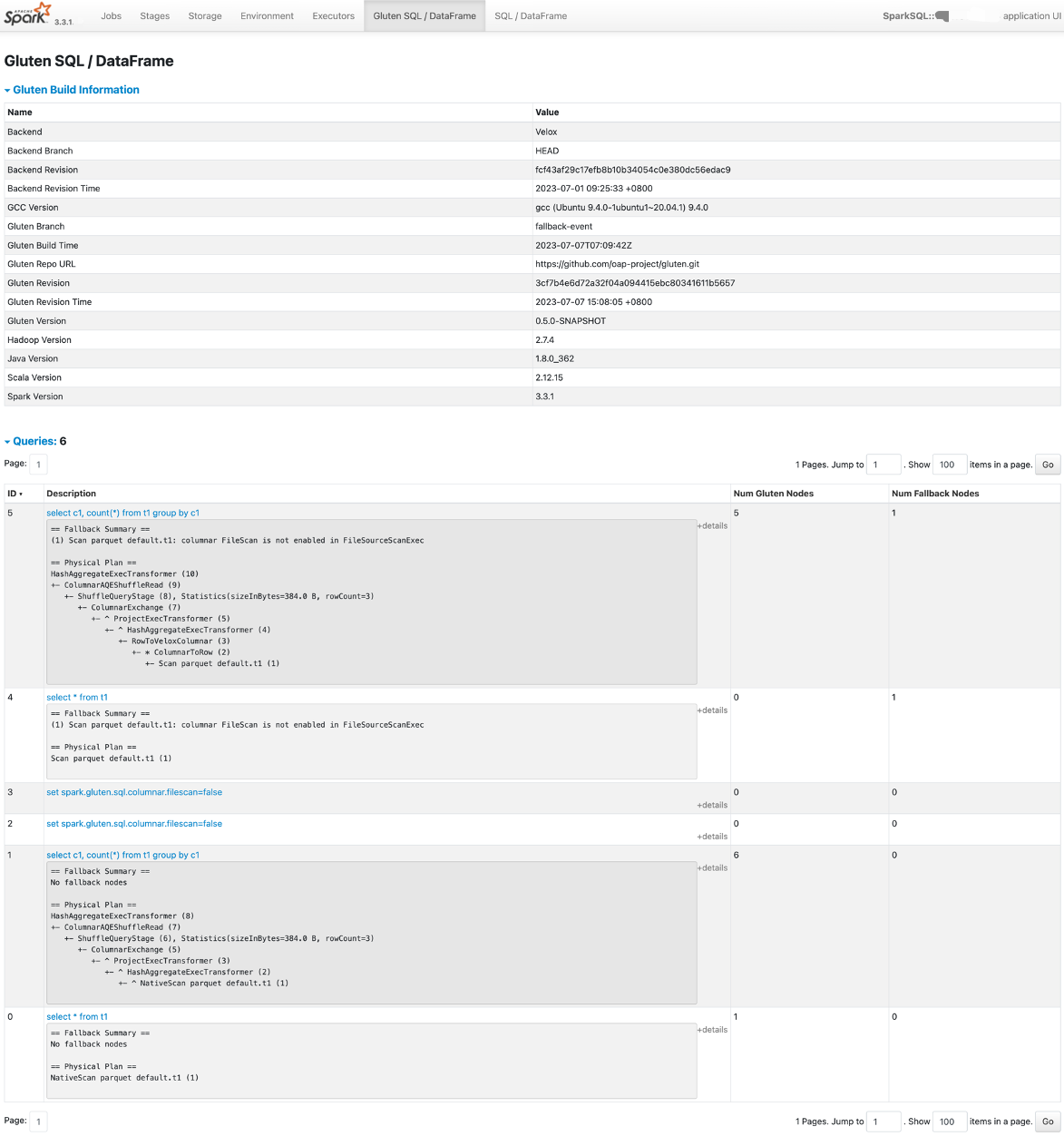The height and width of the screenshot is (1136, 1064).
Task: Switch to the Storage tab
Action: pyautogui.click(x=205, y=16)
